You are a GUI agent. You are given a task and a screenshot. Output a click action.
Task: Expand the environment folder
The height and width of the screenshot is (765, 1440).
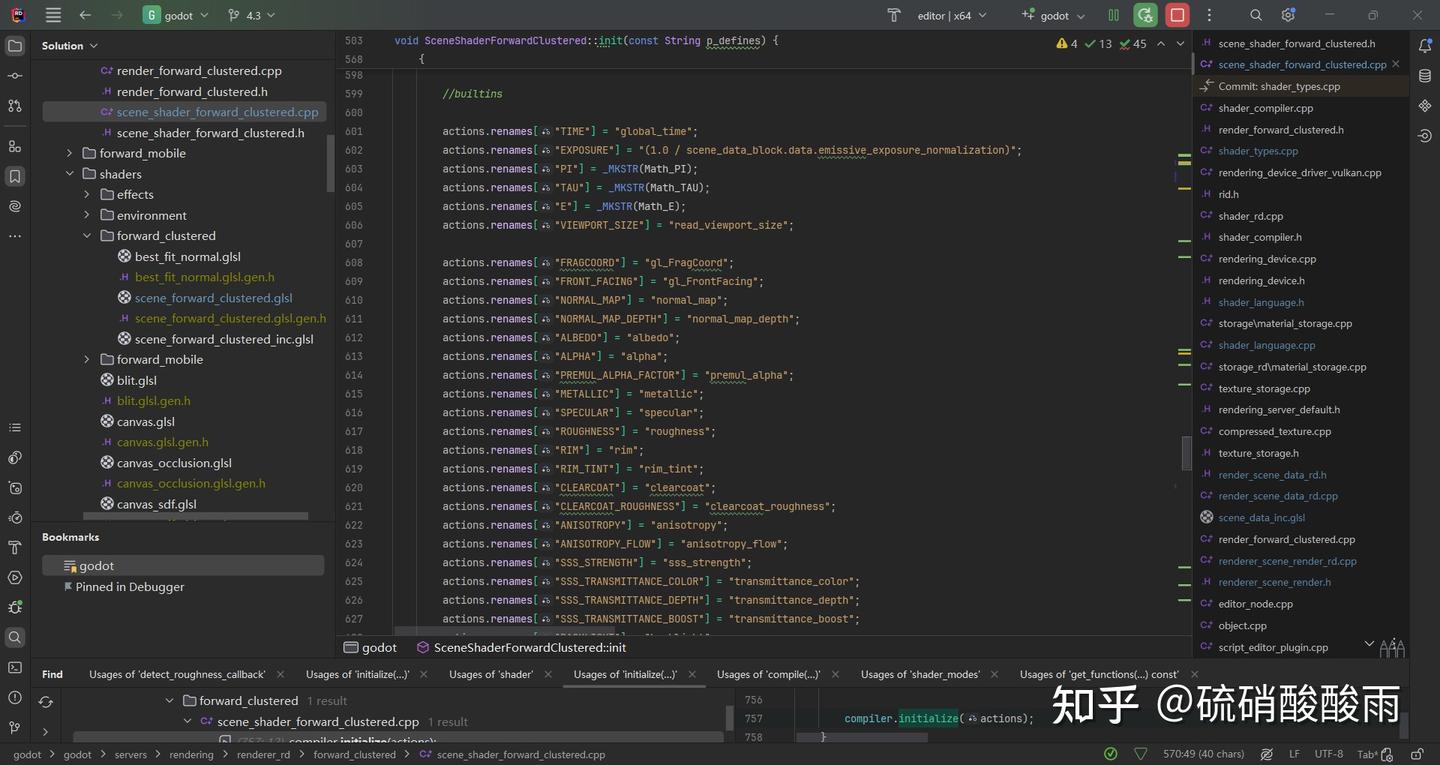pos(87,215)
